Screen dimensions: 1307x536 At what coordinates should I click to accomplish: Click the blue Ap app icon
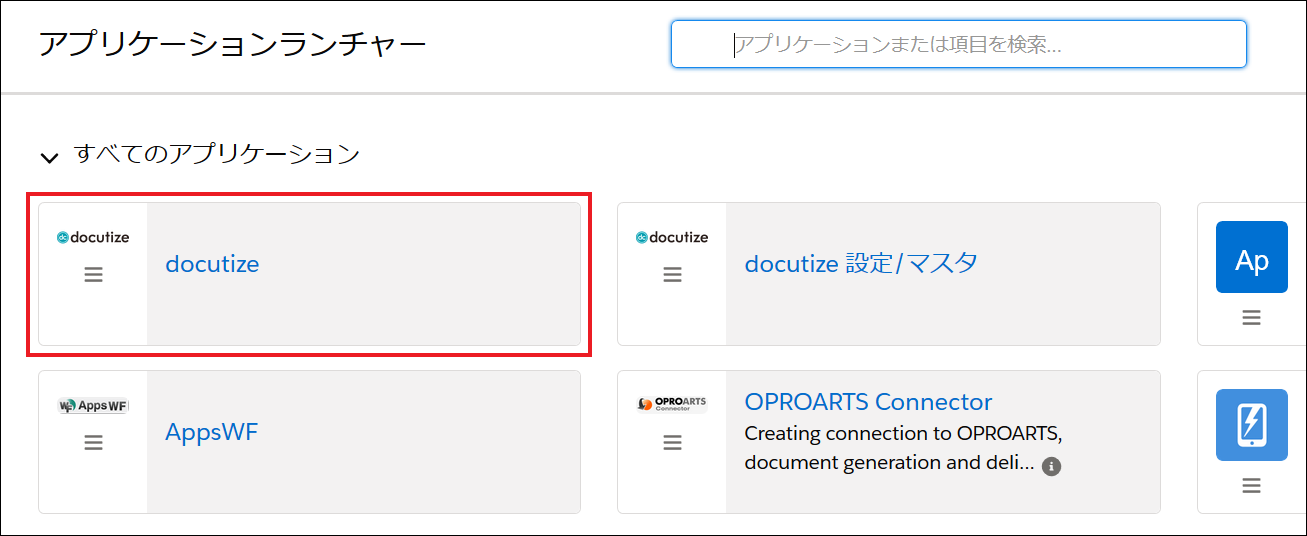click(1252, 257)
